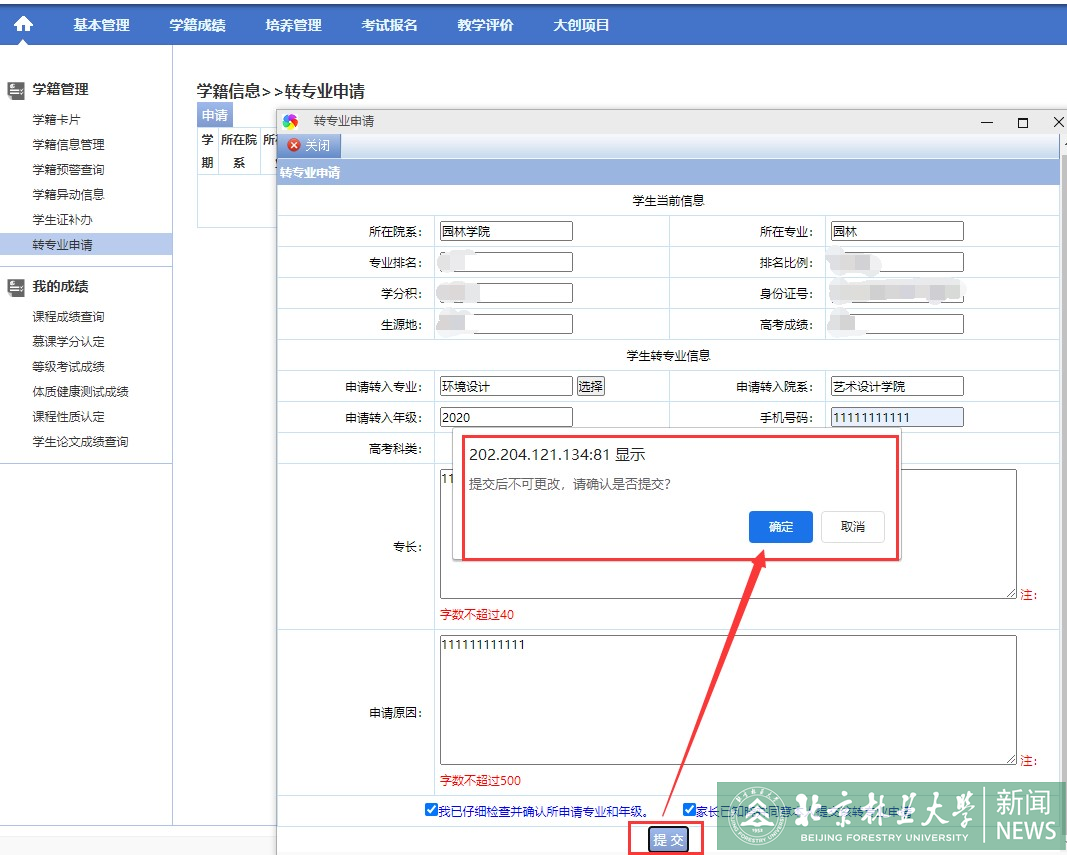Click the home icon in navigation bar
This screenshot has width=1067, height=855.
click(23, 25)
